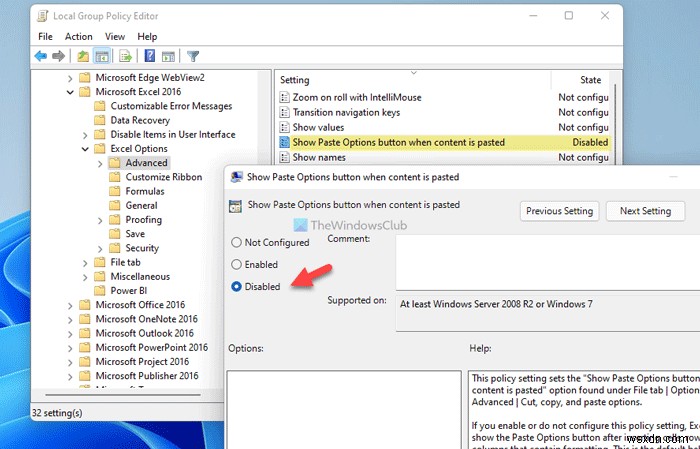Click the Forward arrow toolbar icon
Screen dimensions: 700x449
click(x=58, y=56)
